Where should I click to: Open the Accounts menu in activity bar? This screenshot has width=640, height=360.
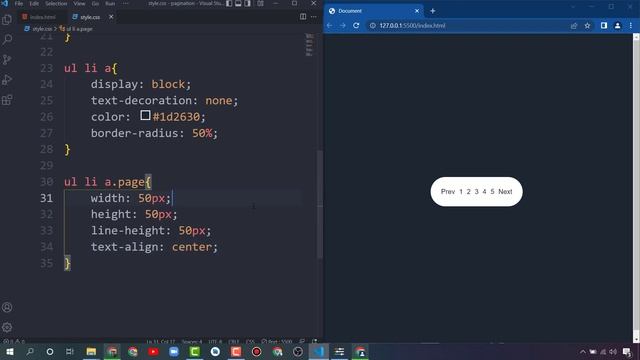7,307
